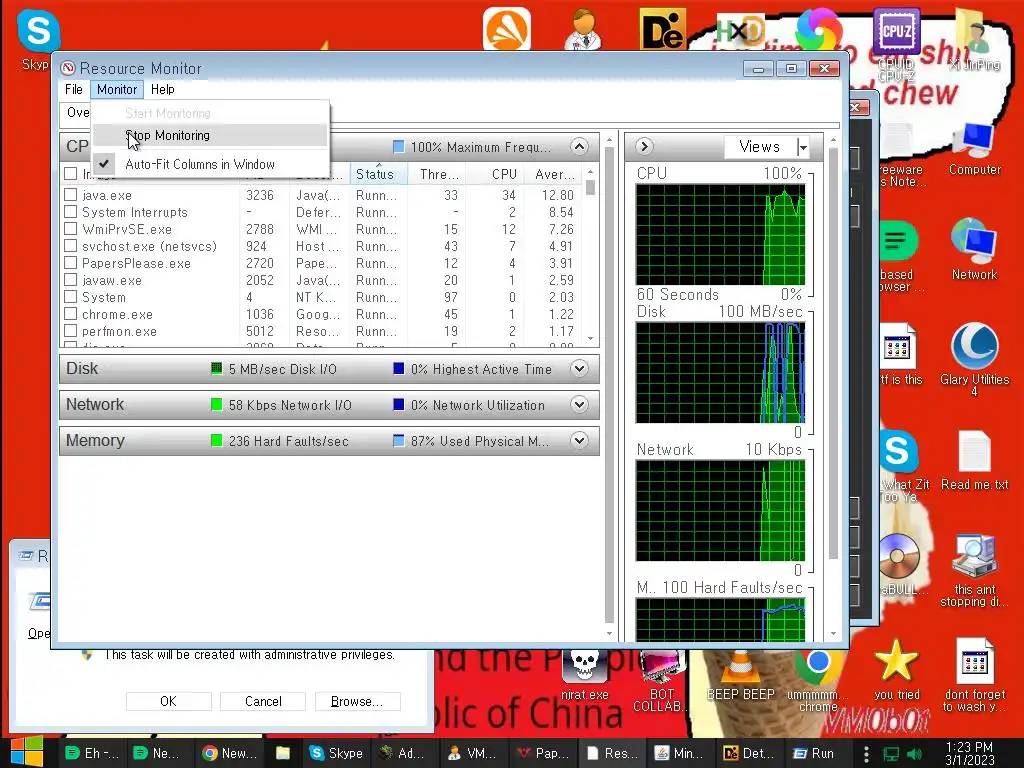Open the File Explorer taskbar icon
1024x768 pixels.
[x=283, y=753]
